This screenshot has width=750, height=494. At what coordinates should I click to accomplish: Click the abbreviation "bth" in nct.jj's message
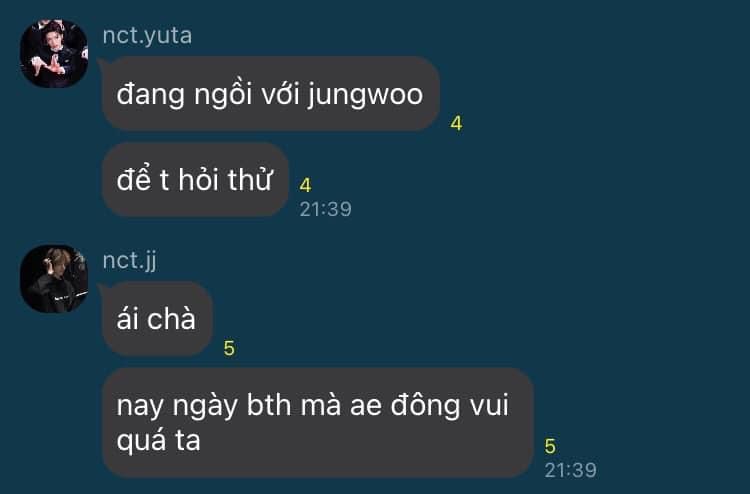(x=269, y=405)
